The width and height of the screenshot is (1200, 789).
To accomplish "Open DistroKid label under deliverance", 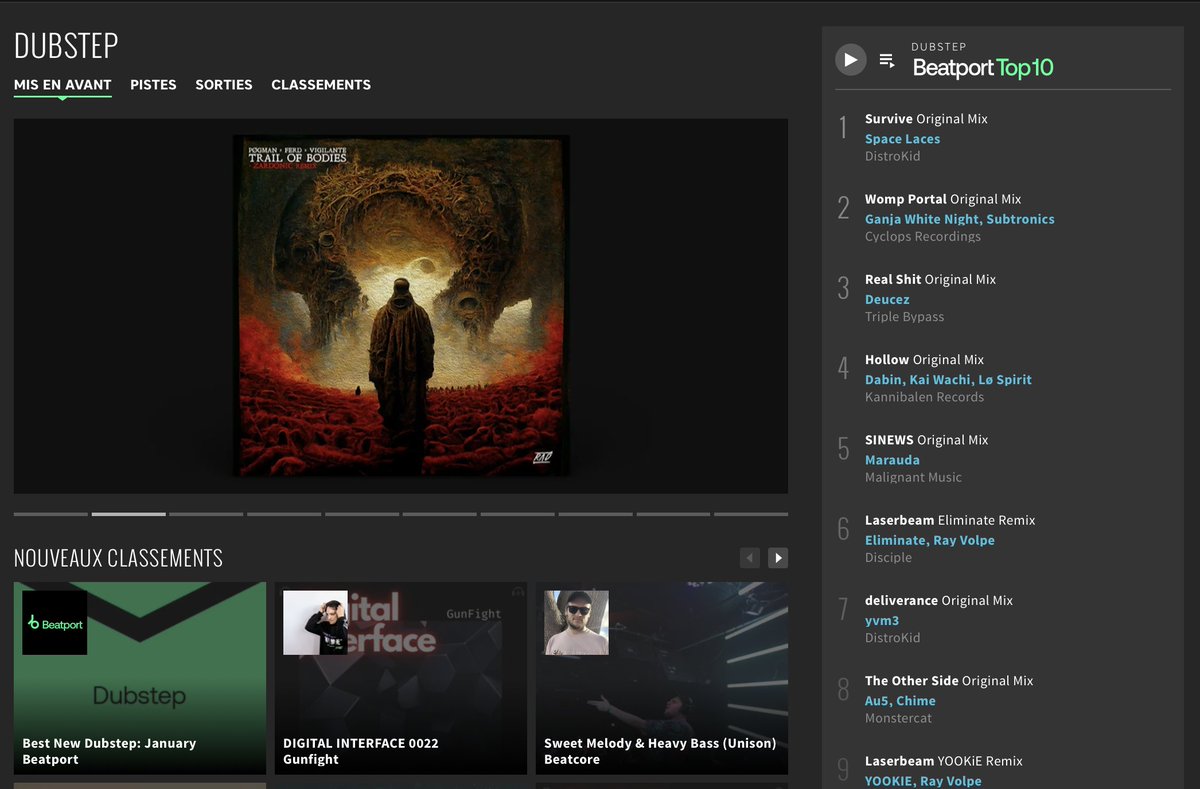I will click(892, 637).
